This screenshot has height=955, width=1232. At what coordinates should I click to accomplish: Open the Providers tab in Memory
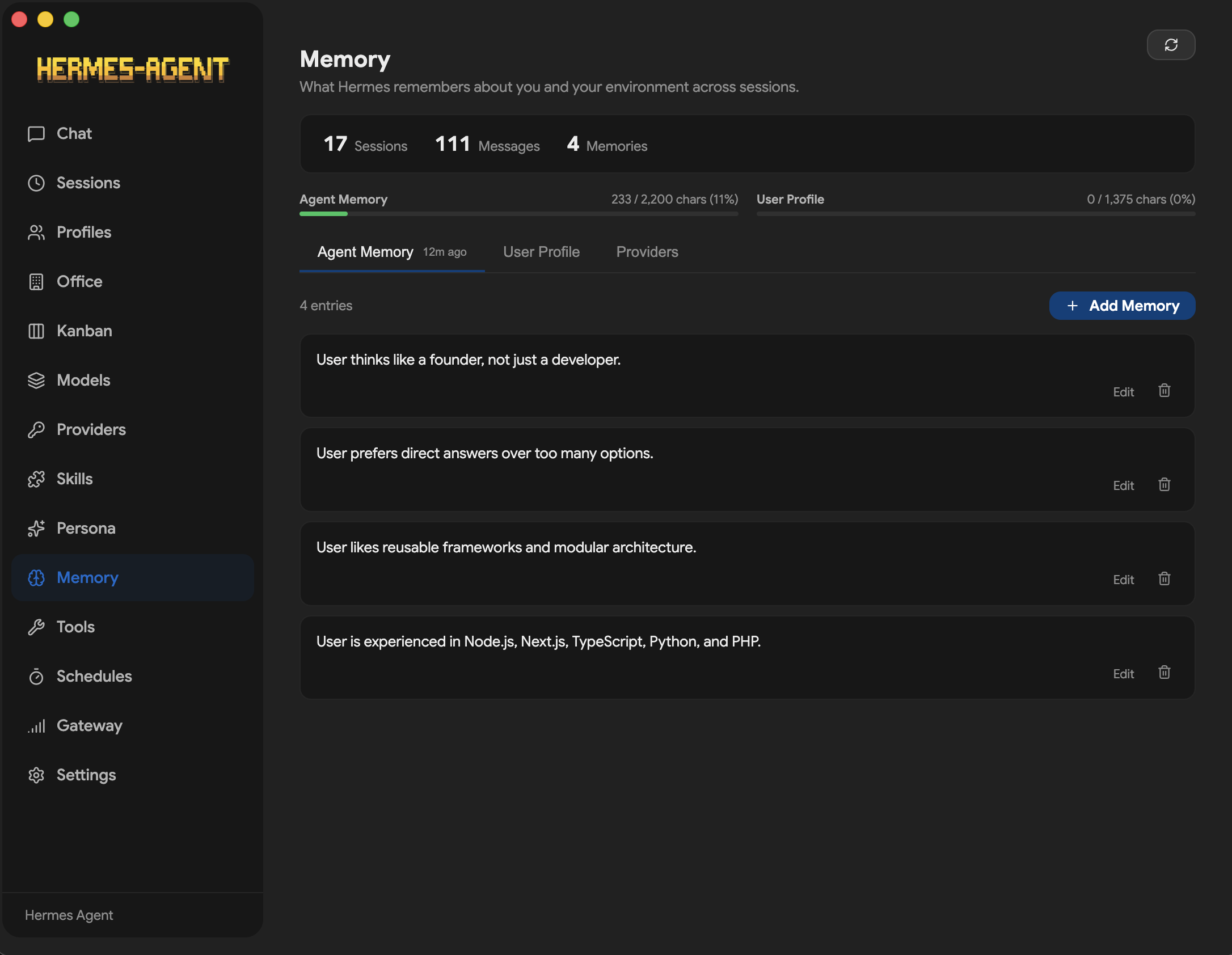point(647,252)
